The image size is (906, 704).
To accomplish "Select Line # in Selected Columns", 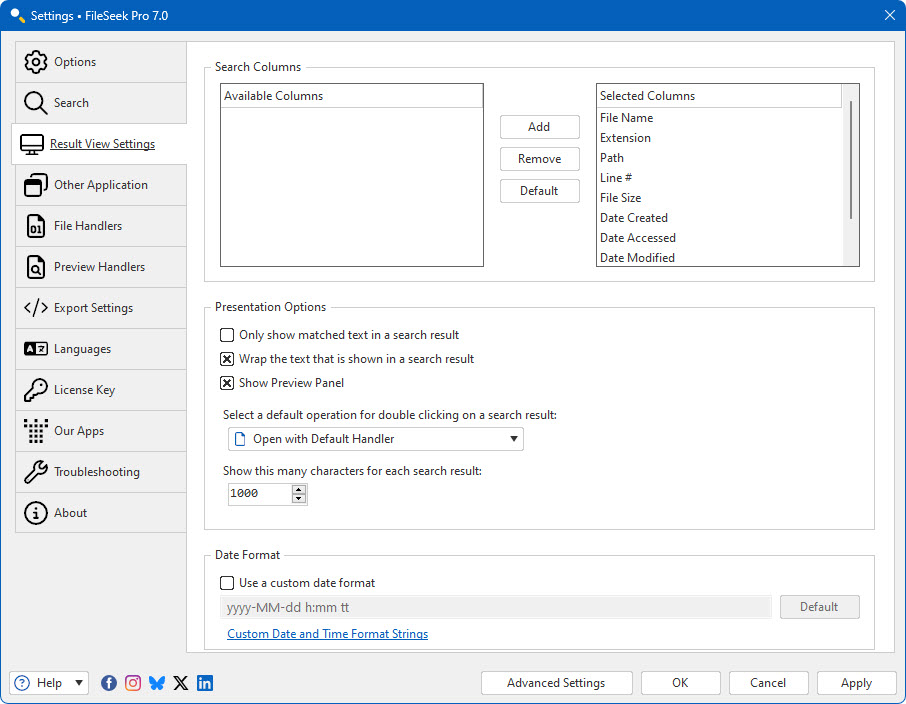I will click(719, 178).
